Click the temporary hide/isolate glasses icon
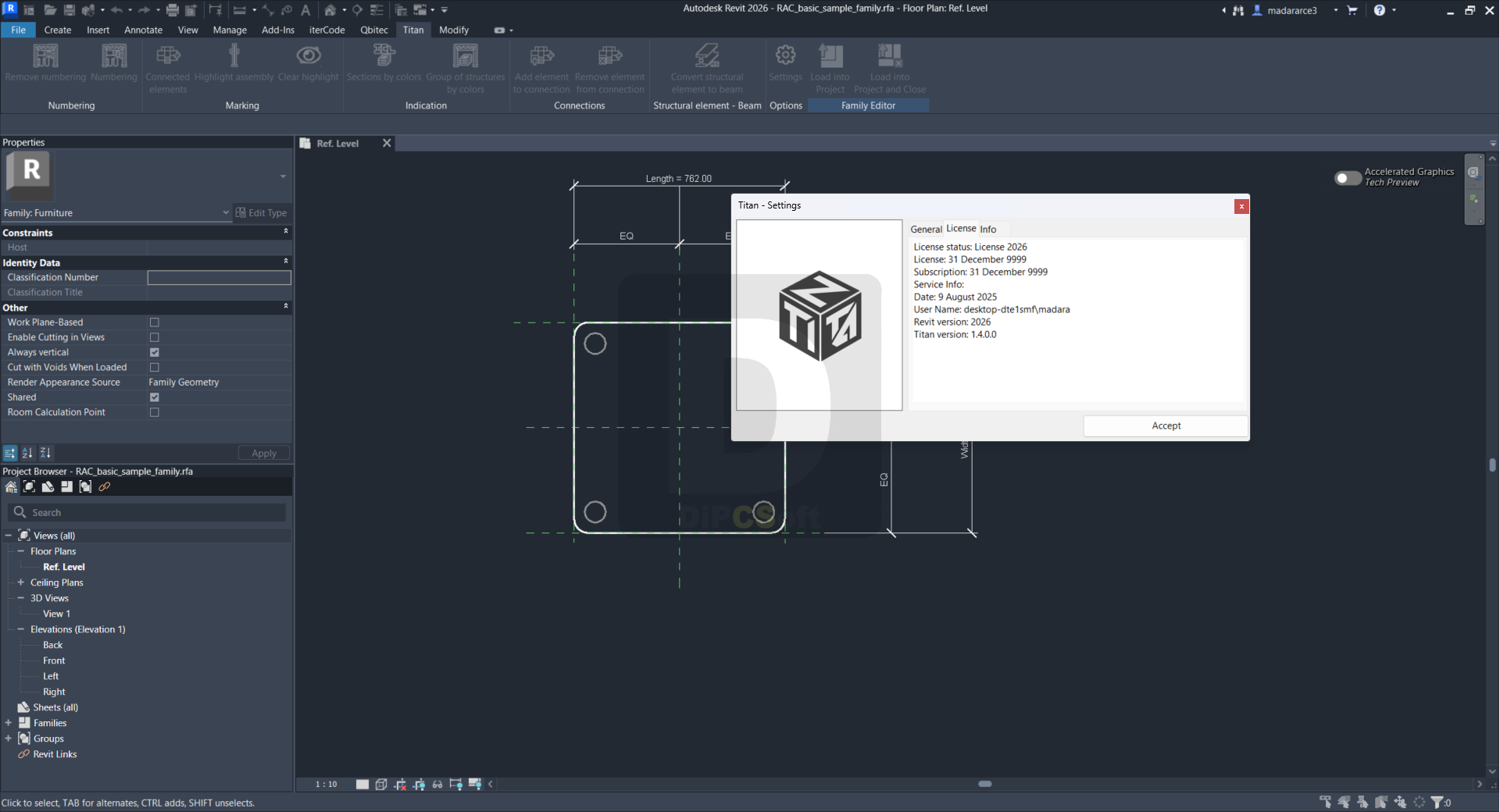This screenshot has height=812, width=1500. pyautogui.click(x=437, y=784)
